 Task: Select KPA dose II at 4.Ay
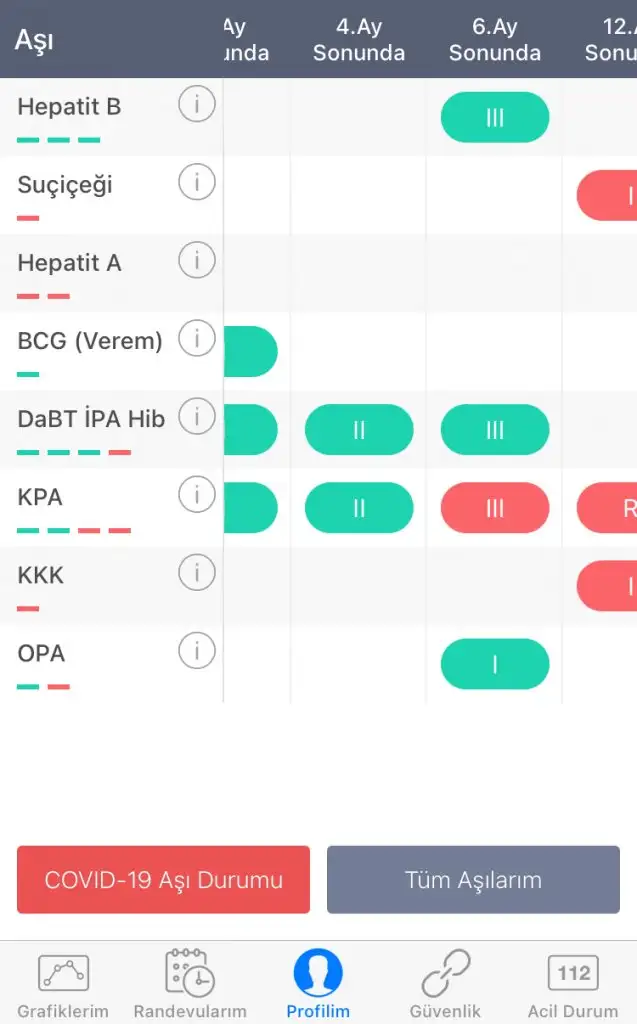pos(359,508)
